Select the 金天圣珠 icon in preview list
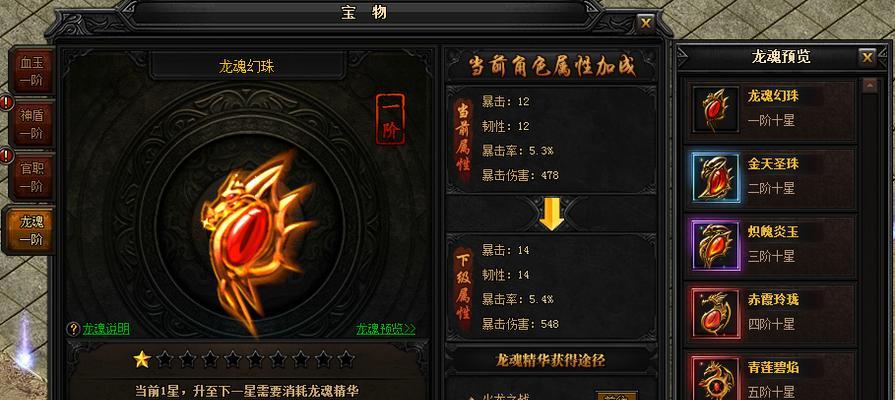895x400 pixels. (x=716, y=177)
